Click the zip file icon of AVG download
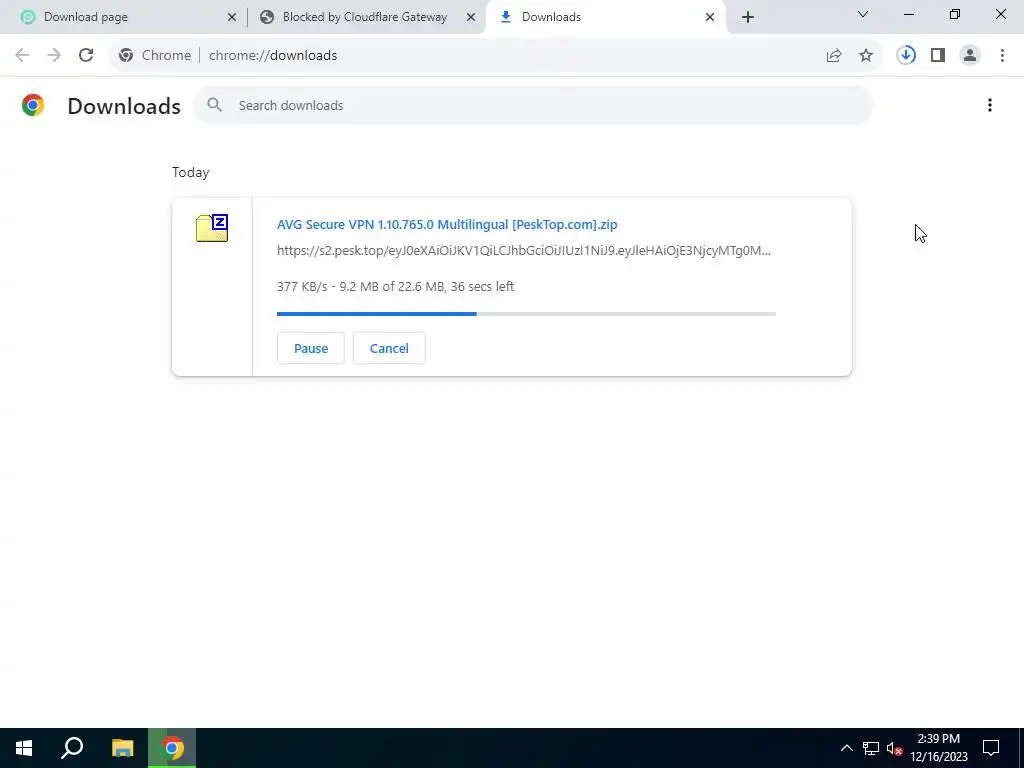The image size is (1024, 768). (x=212, y=228)
